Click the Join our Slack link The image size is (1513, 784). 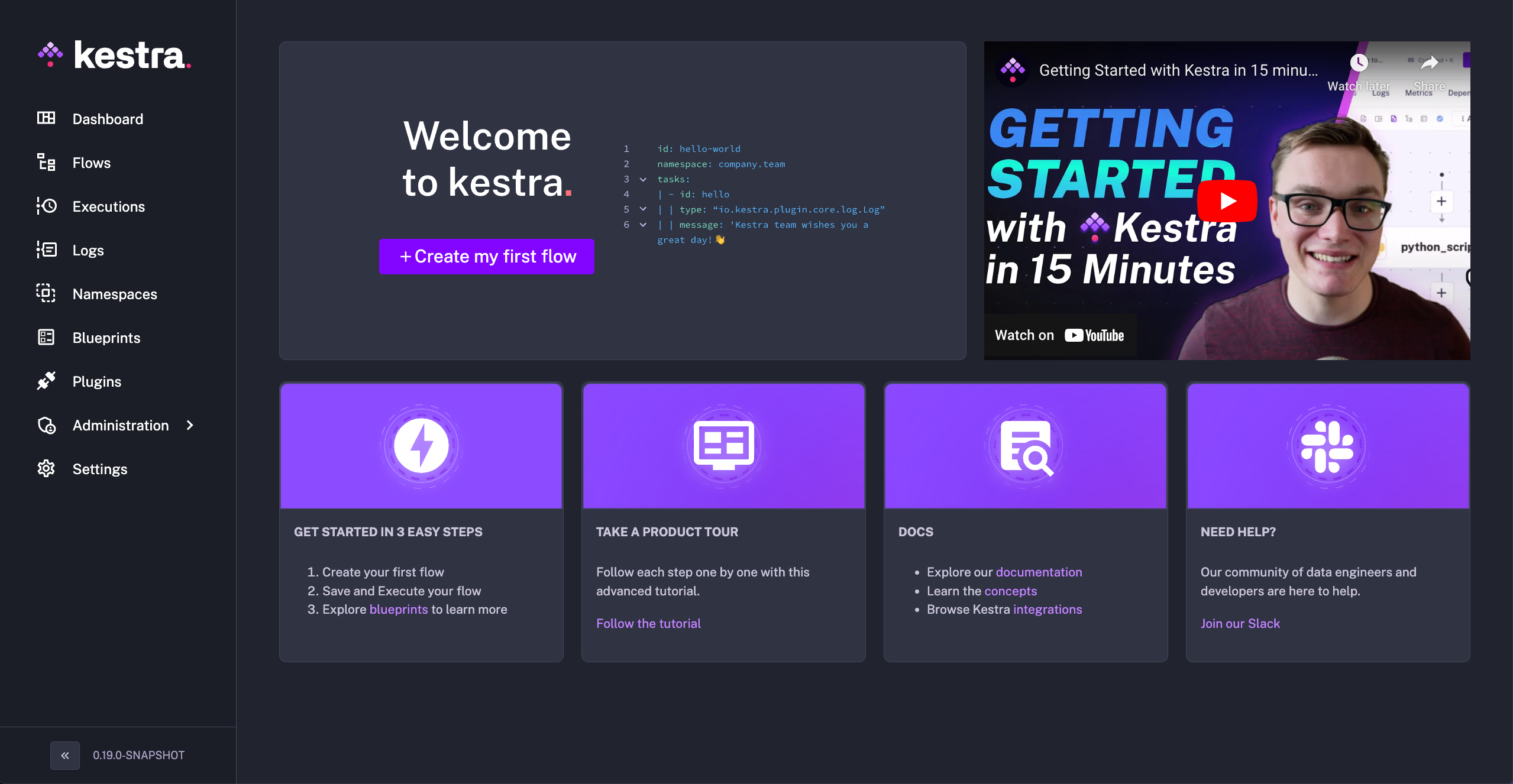point(1240,623)
